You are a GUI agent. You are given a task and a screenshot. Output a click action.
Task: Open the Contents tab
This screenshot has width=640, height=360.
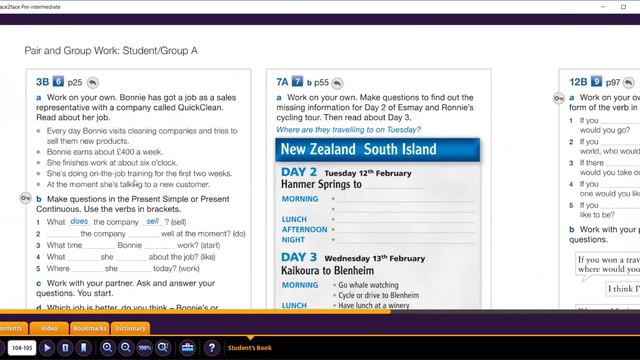click(x=12, y=328)
